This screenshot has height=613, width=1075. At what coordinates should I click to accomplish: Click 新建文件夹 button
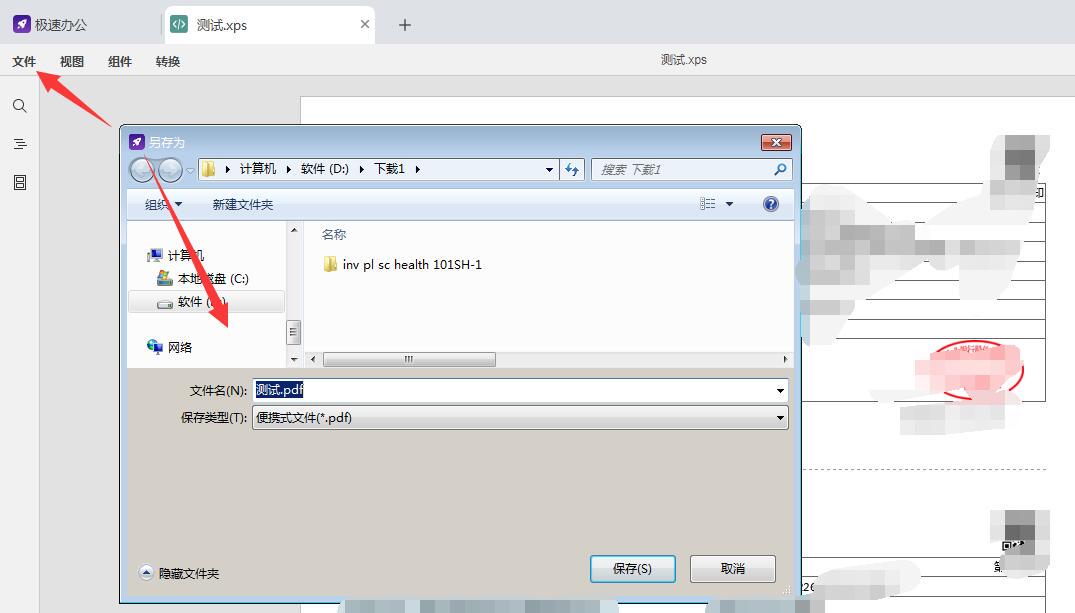(x=243, y=204)
